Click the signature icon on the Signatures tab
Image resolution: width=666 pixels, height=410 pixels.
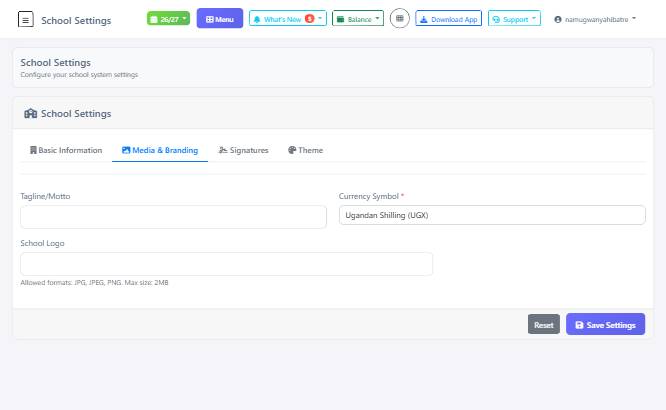(x=223, y=150)
